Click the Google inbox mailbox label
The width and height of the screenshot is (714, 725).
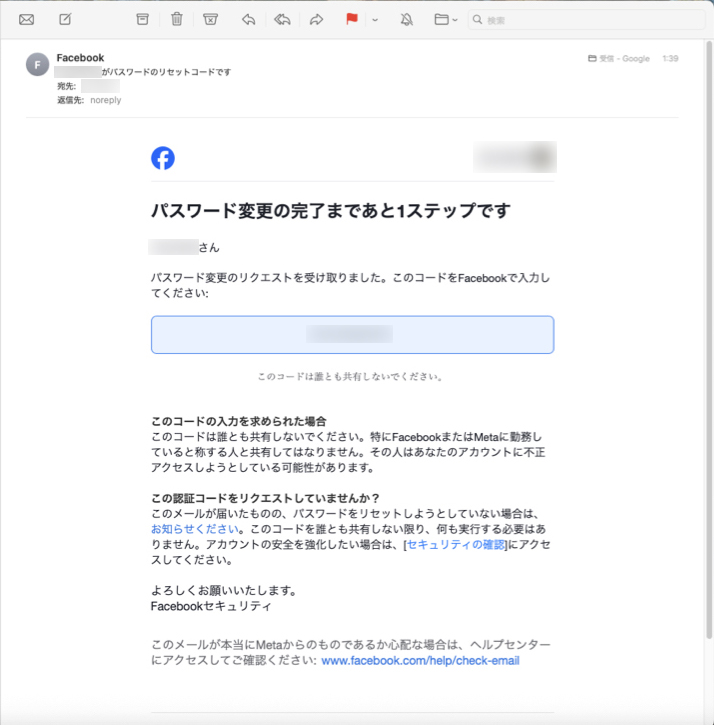pyautogui.click(x=619, y=59)
